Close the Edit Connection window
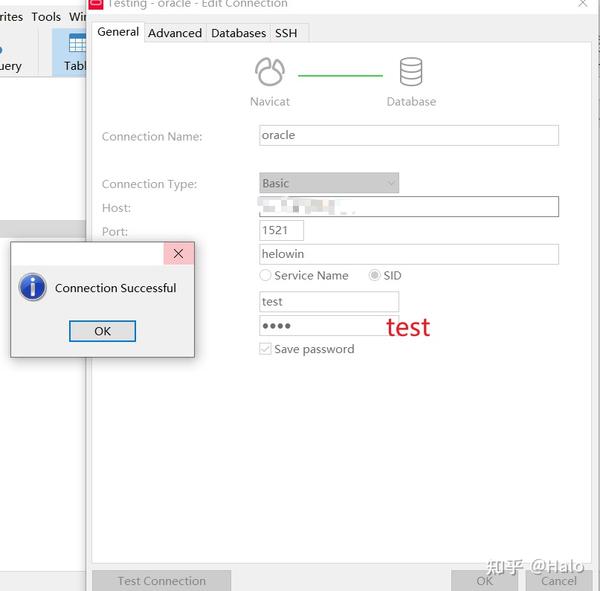The image size is (600, 591). point(582,4)
